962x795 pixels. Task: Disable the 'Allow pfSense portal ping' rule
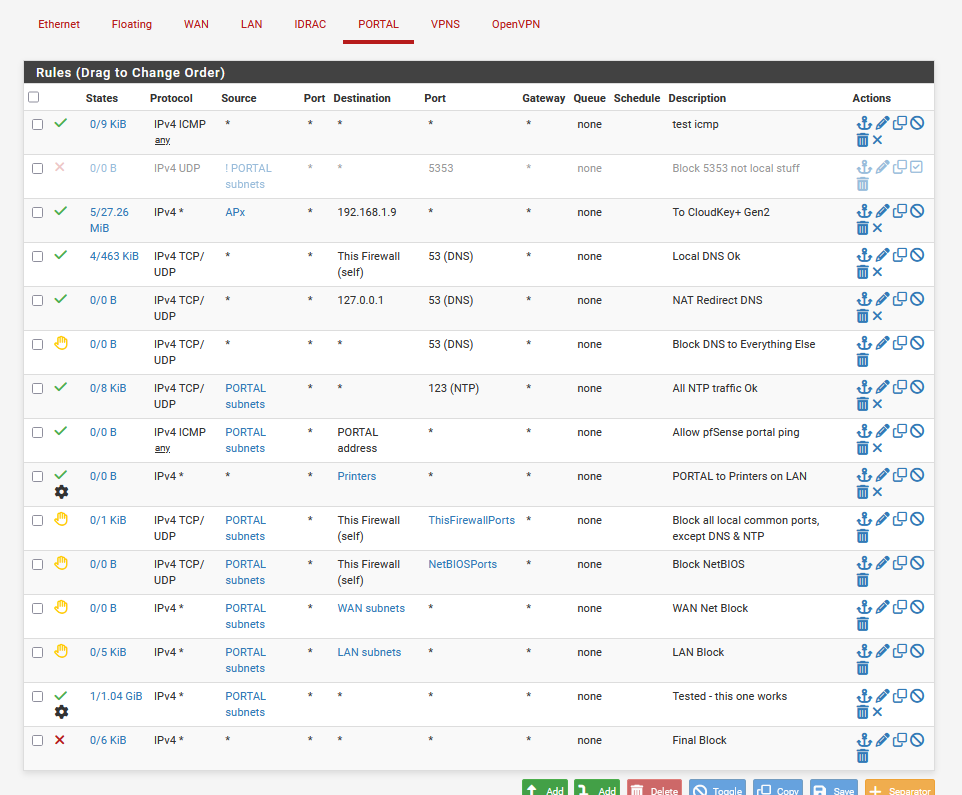(x=917, y=431)
